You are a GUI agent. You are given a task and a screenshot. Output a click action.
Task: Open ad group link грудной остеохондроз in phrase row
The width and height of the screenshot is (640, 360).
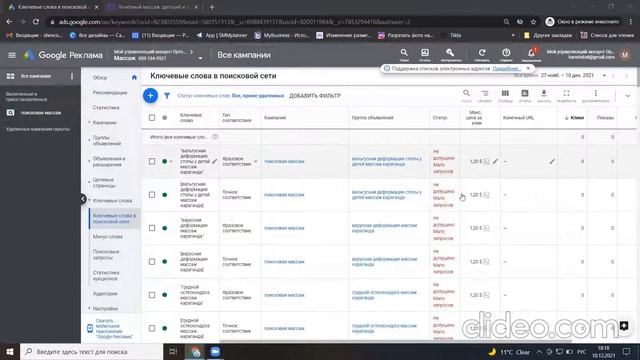384,295
